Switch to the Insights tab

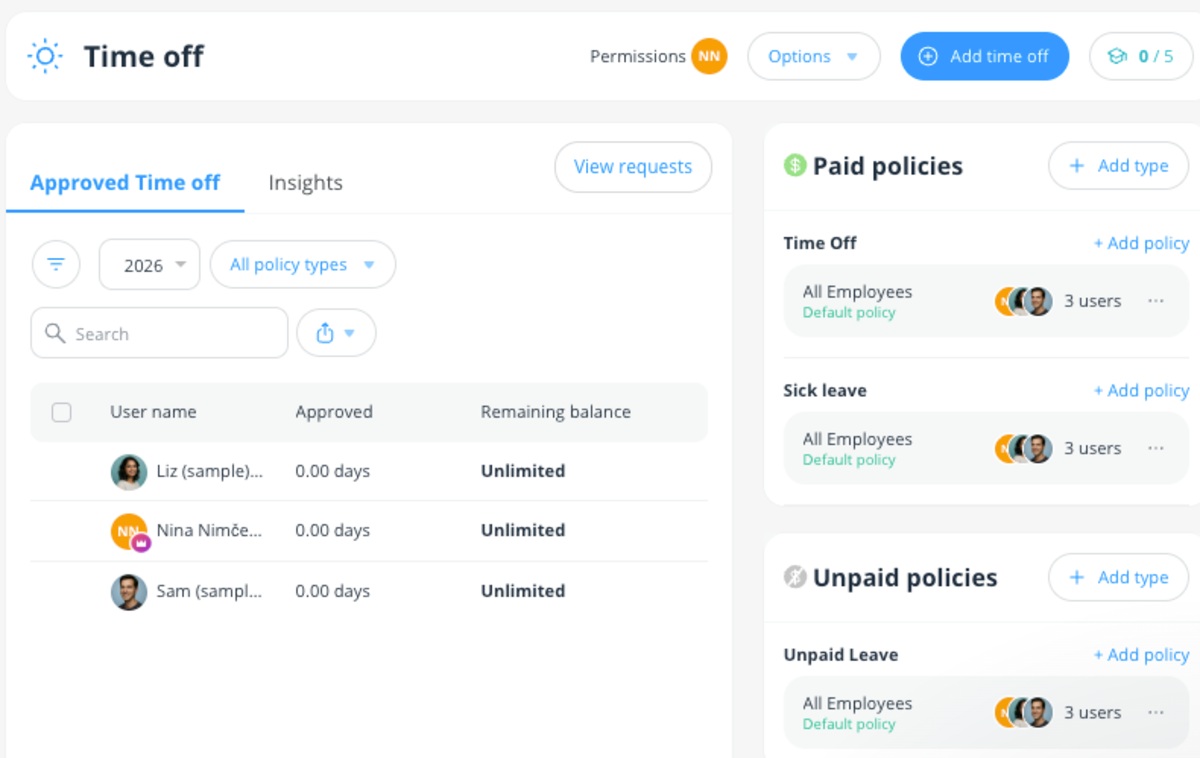pyautogui.click(x=305, y=183)
